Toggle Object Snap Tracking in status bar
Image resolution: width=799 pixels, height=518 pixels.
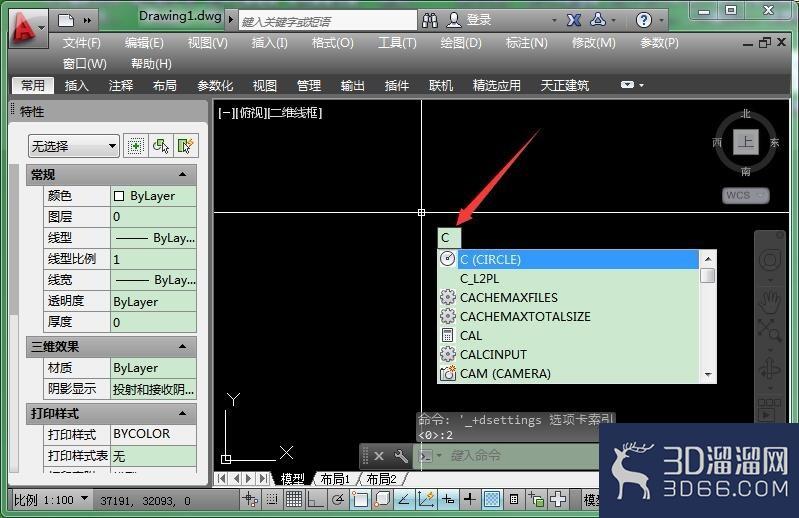pos(404,499)
